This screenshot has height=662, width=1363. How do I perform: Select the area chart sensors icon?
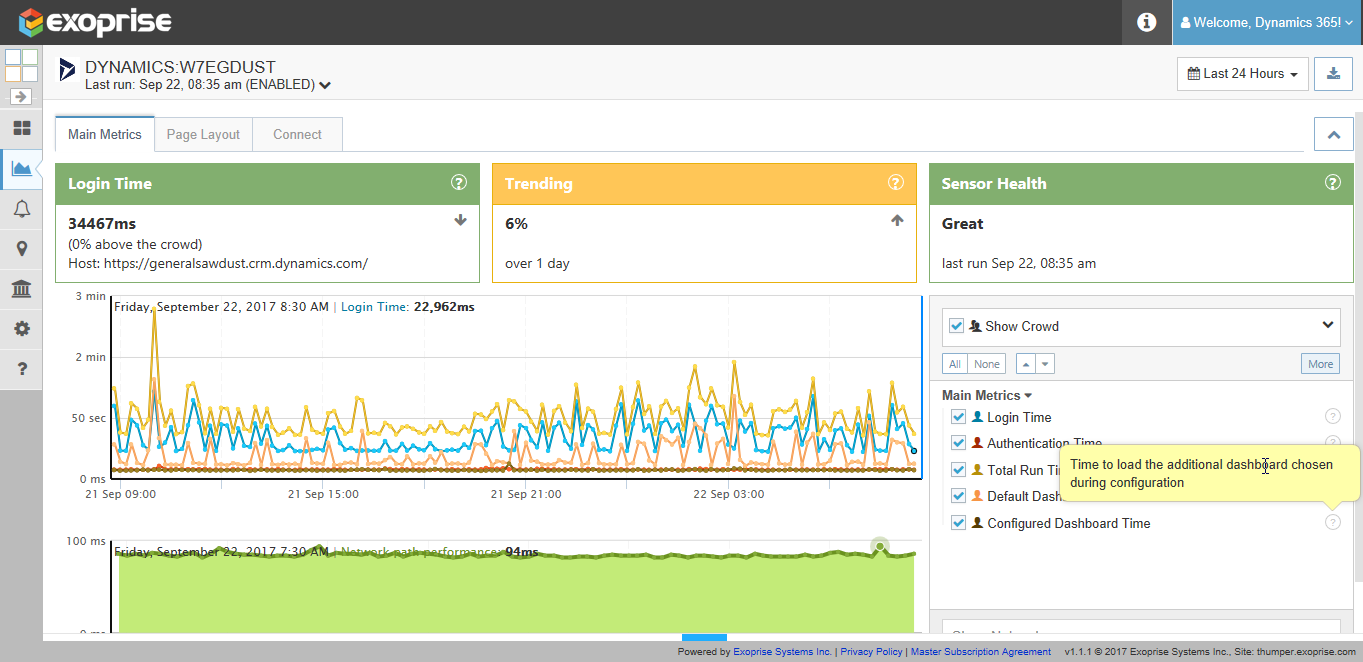click(21, 169)
